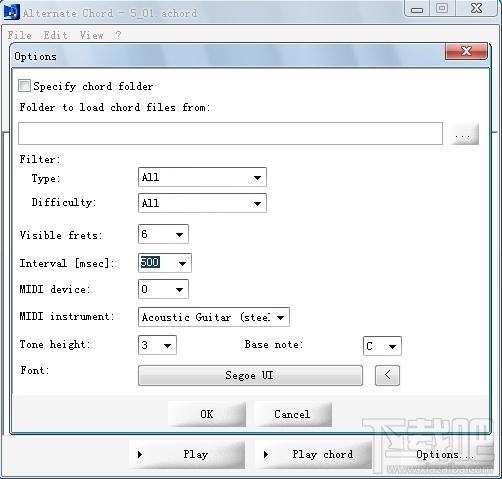Click the font reset arrow button
502x479 pixels.
coord(387,375)
